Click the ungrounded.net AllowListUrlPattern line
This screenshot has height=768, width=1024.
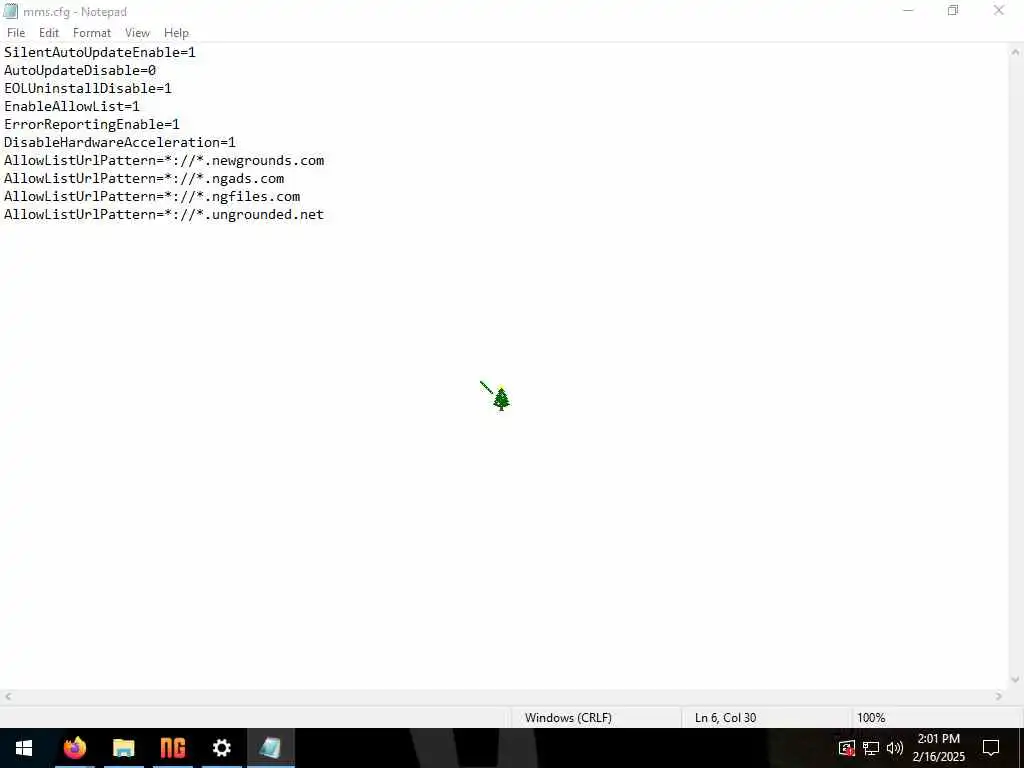[x=164, y=214]
